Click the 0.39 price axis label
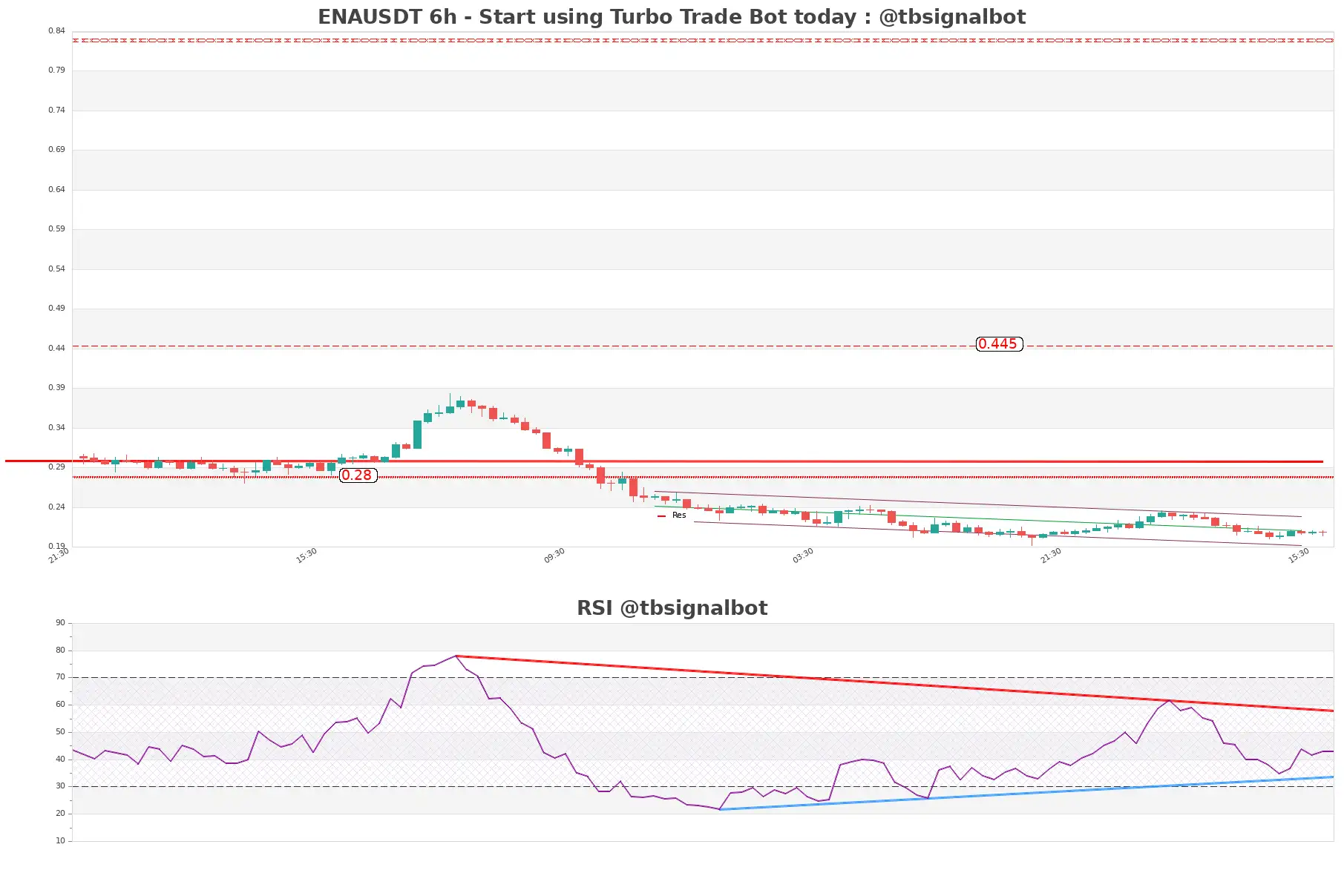The width and height of the screenshot is (1344, 896). [x=56, y=388]
